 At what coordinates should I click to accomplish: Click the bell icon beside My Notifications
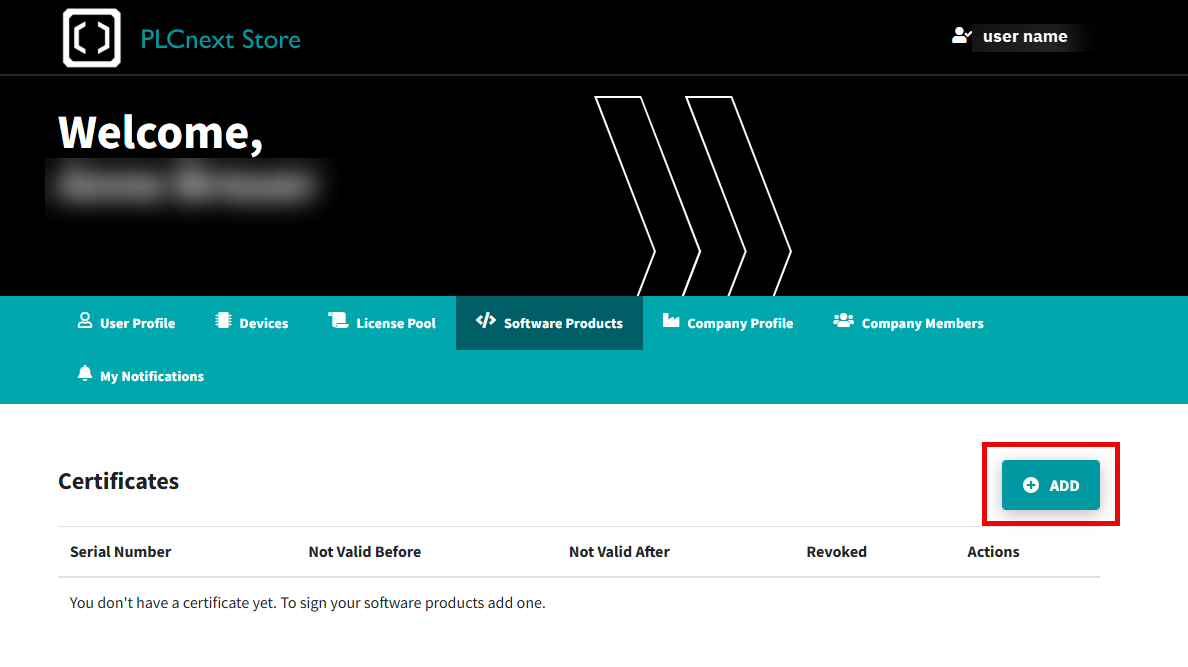click(x=85, y=374)
